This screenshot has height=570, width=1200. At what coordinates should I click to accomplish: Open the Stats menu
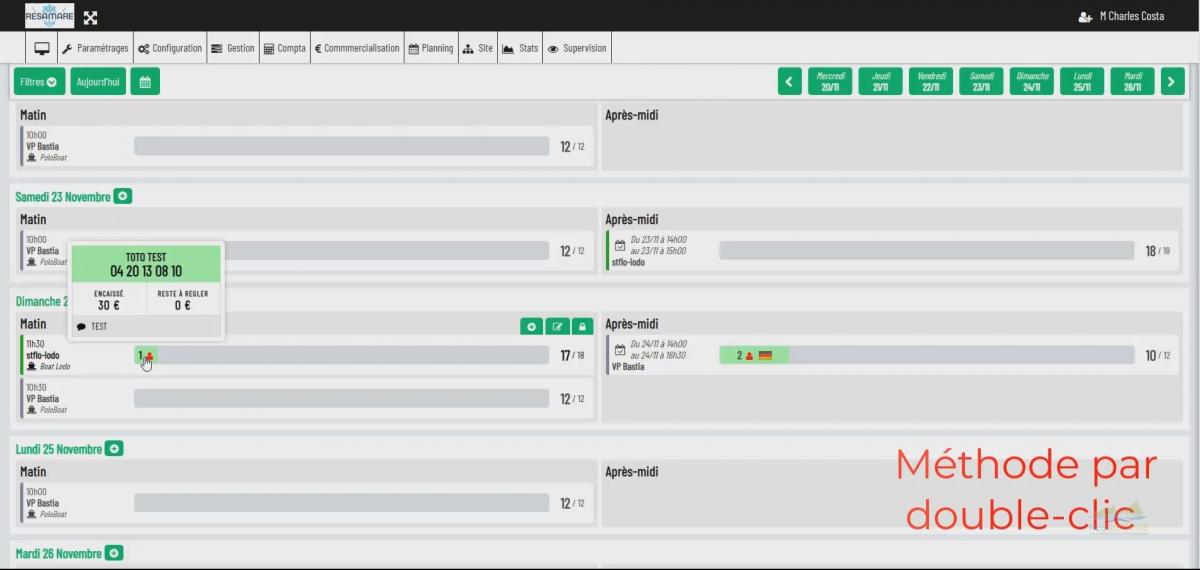tap(520, 48)
